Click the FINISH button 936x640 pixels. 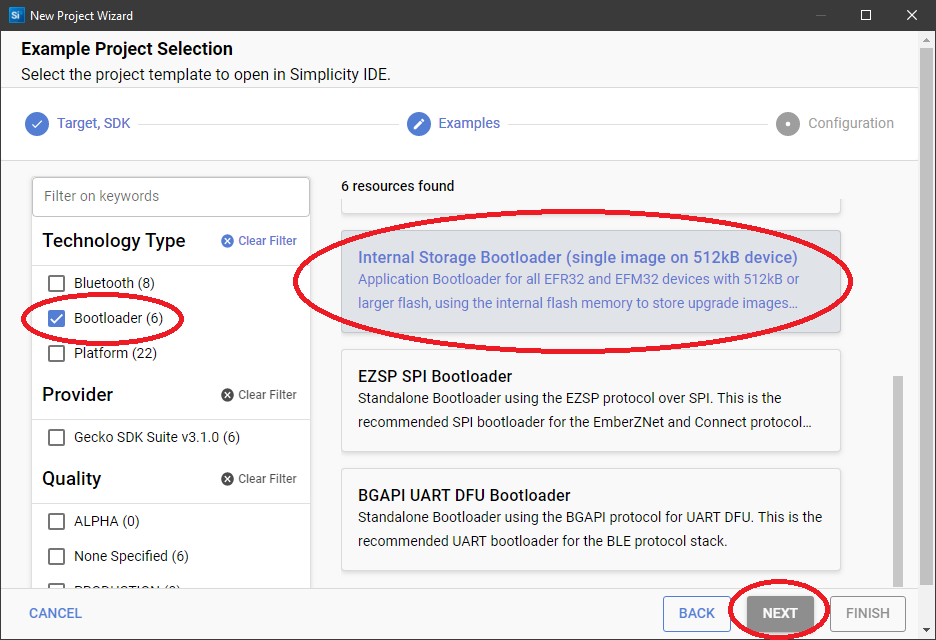coord(868,613)
